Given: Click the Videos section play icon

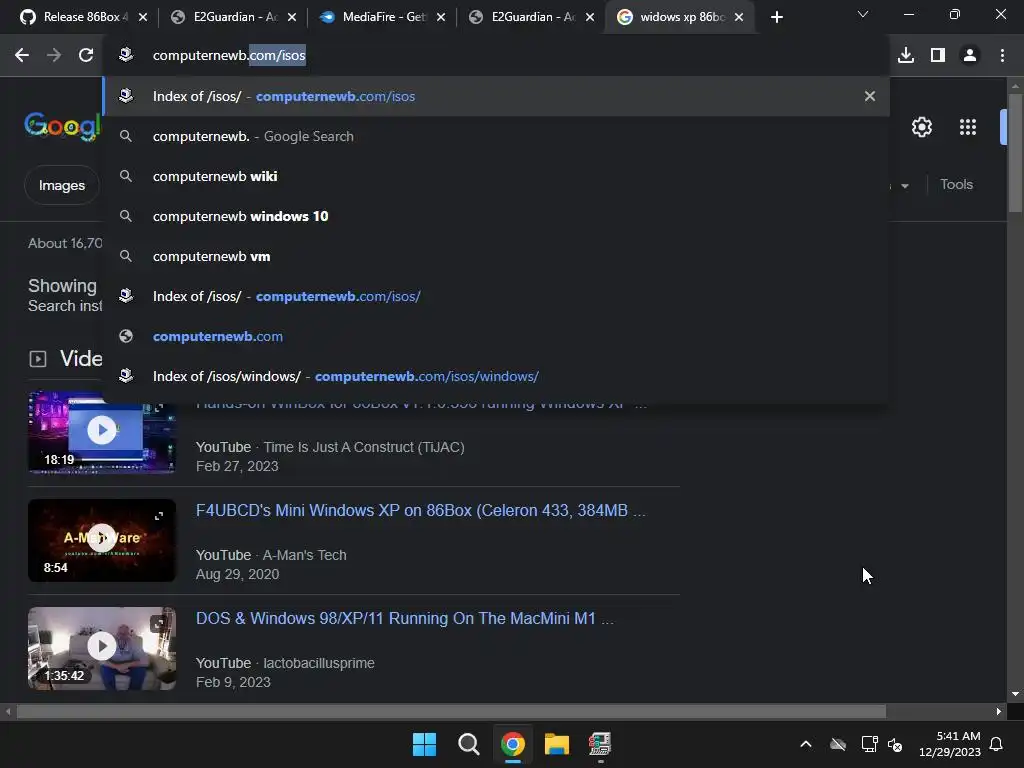Looking at the screenshot, I should tap(38, 359).
